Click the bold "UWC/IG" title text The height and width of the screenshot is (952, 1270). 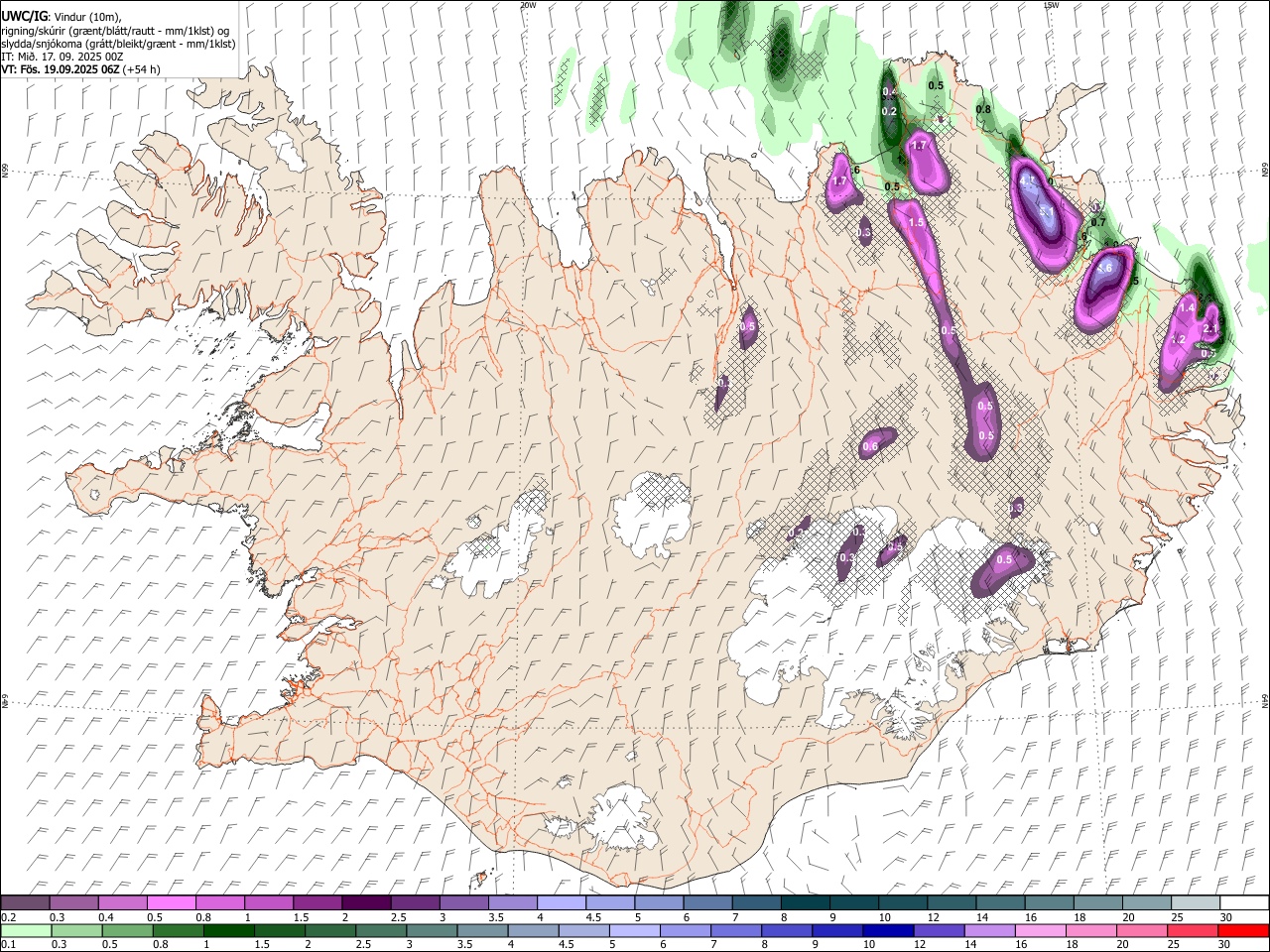(25, 17)
